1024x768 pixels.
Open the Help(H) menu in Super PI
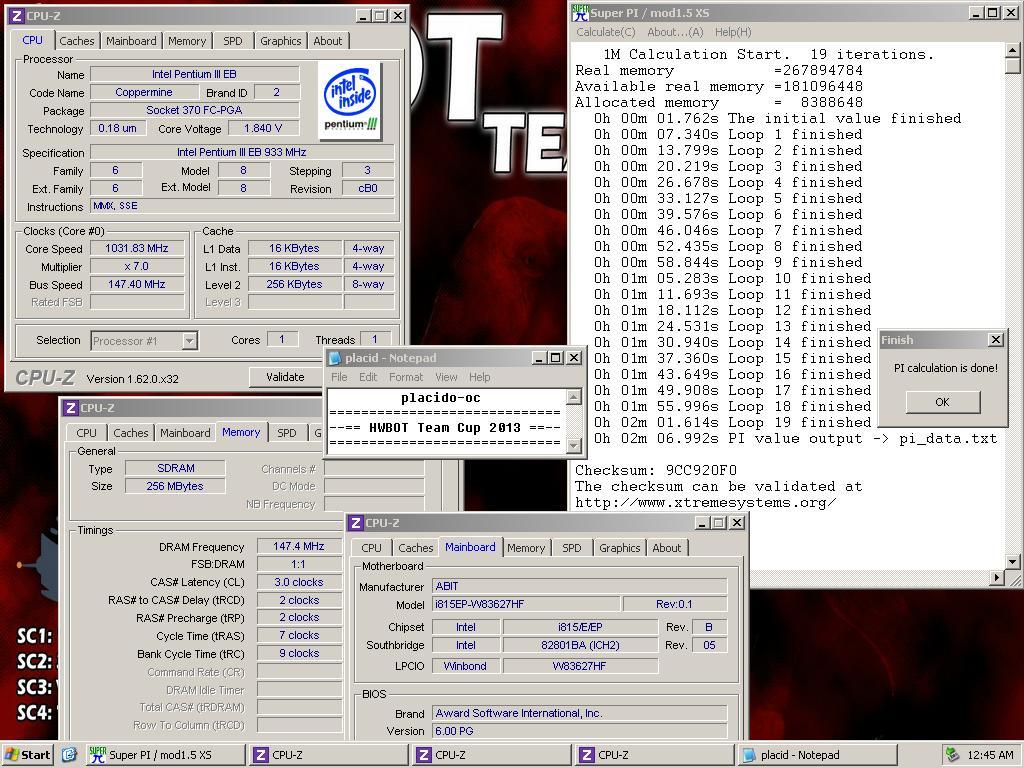pos(733,32)
